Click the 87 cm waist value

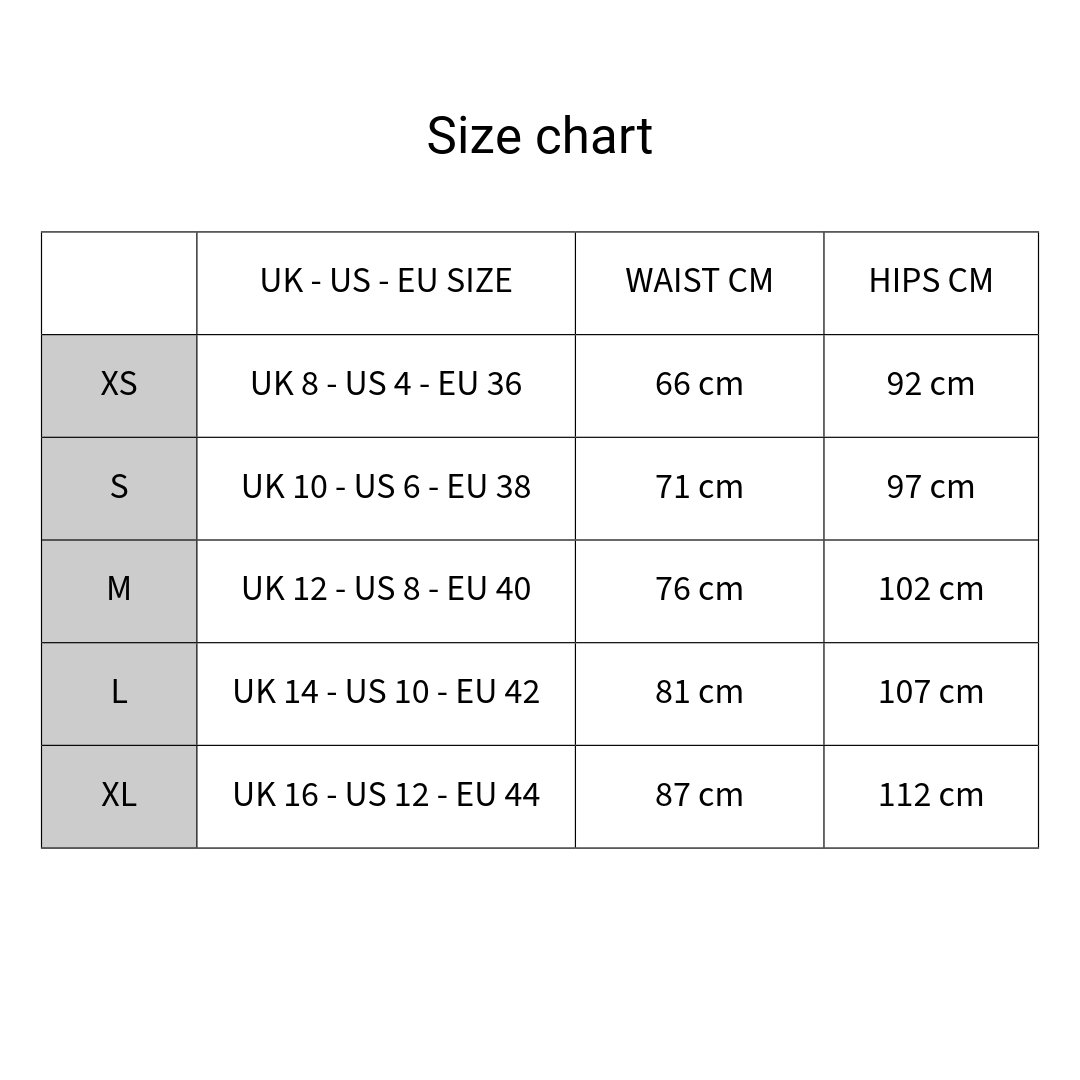tap(699, 795)
